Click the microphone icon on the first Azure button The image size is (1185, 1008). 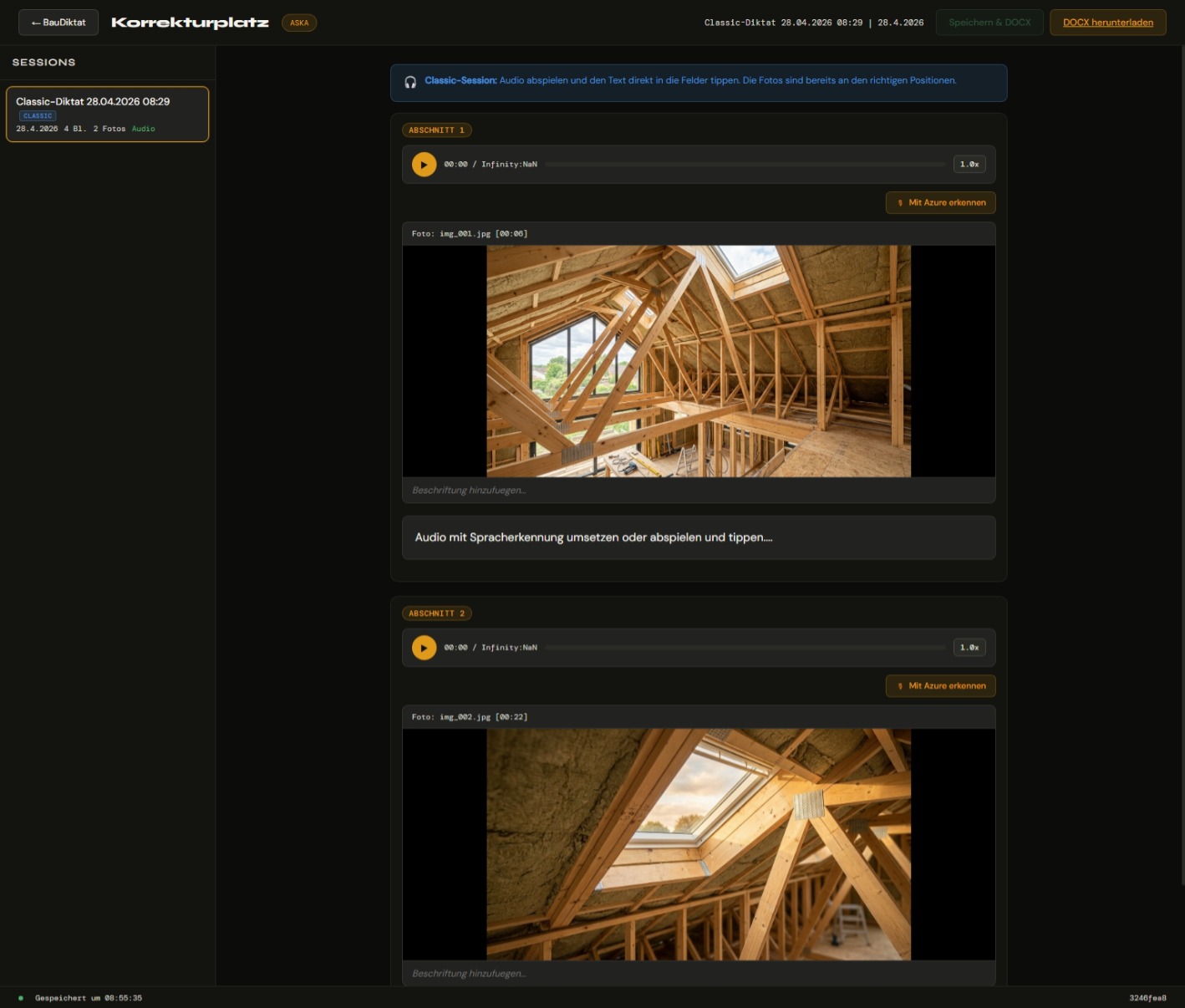tap(900, 202)
